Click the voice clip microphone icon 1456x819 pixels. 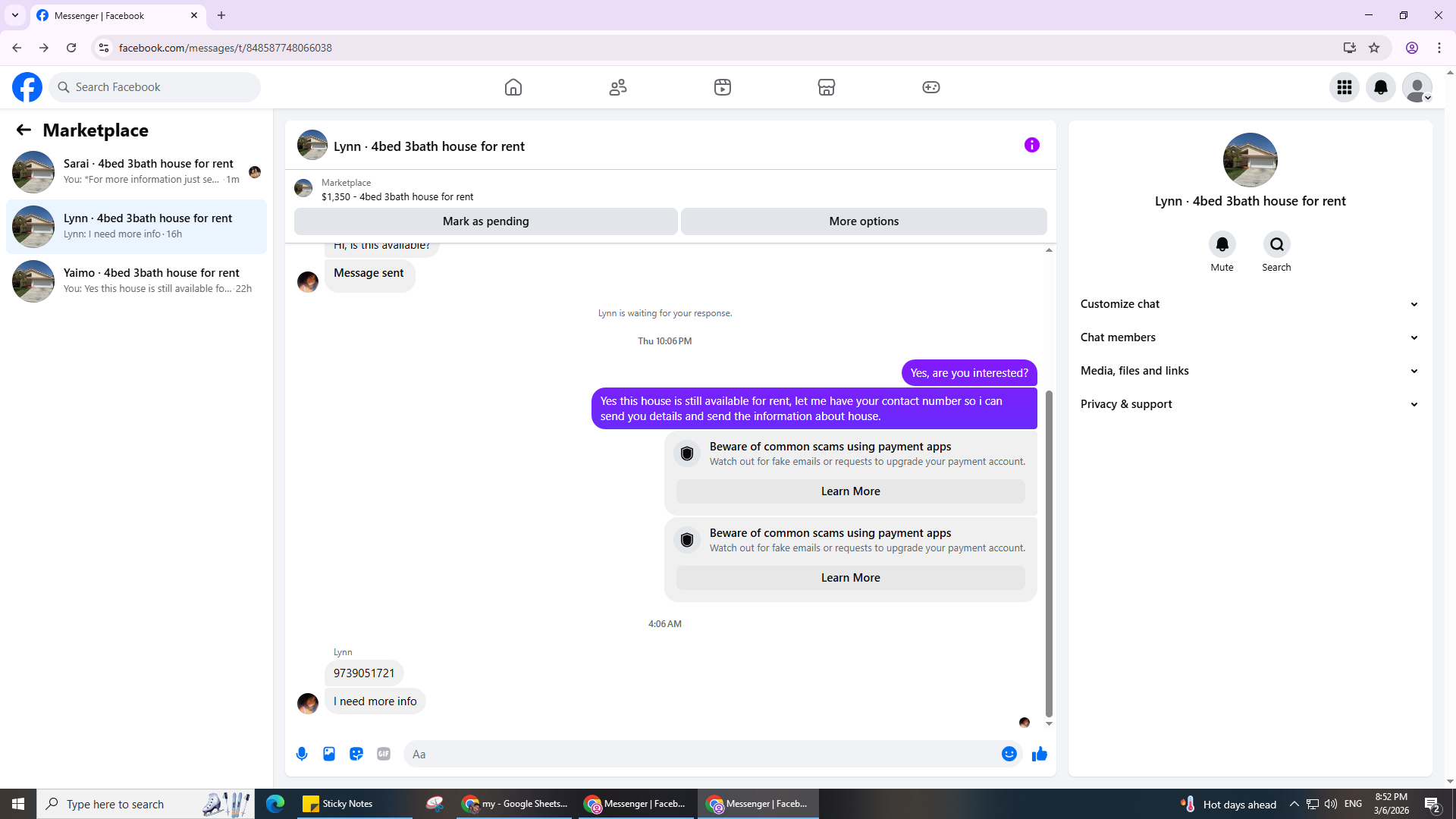click(x=302, y=754)
